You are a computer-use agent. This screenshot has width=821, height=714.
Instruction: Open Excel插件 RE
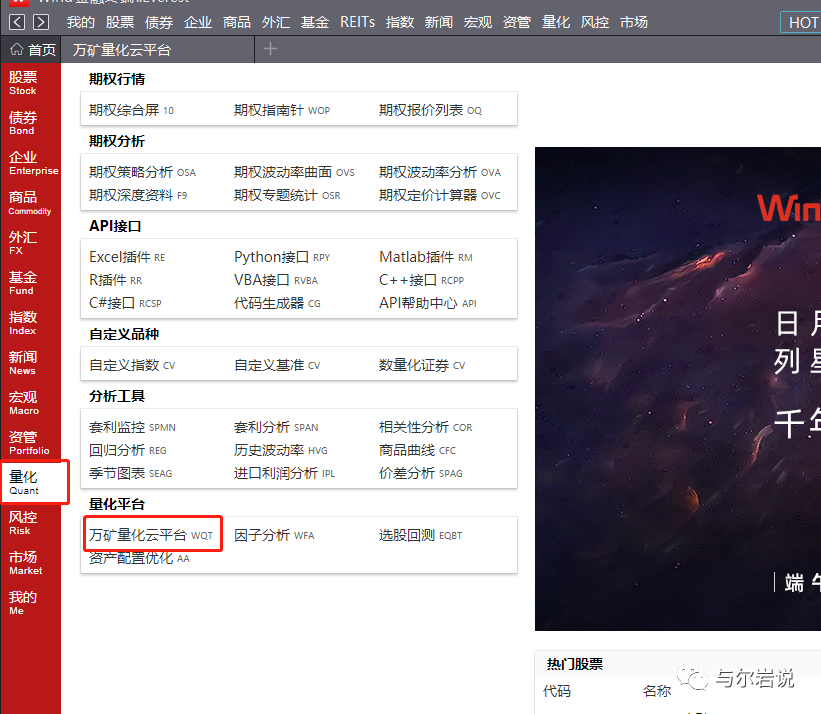click(127, 257)
